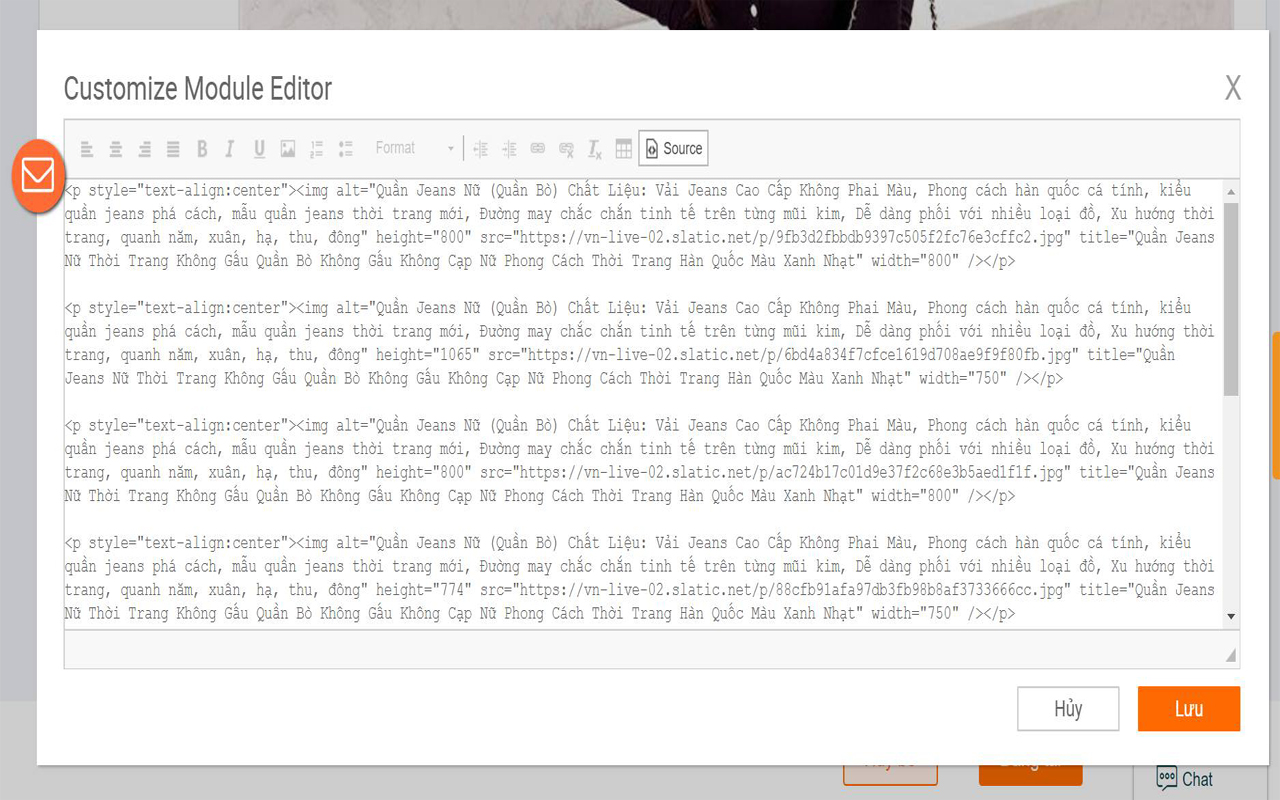Click the insert link icon
Image resolution: width=1280 pixels, height=800 pixels.
click(538, 149)
